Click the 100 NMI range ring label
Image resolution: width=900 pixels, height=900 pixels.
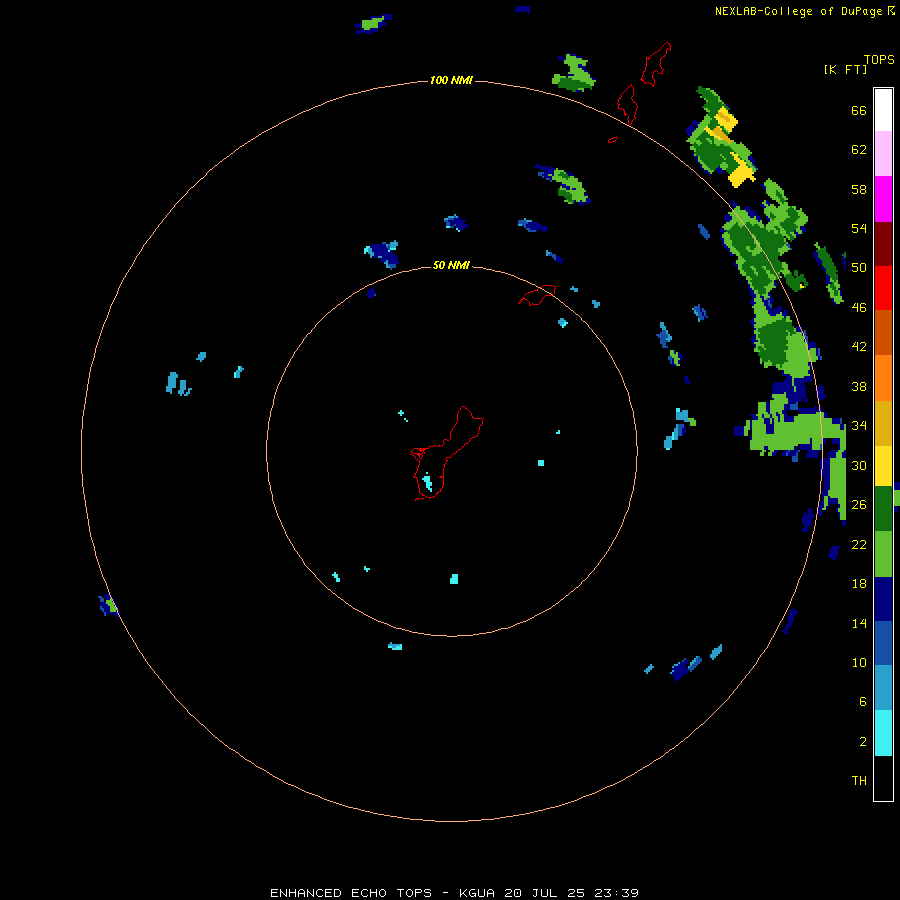pyautogui.click(x=451, y=80)
